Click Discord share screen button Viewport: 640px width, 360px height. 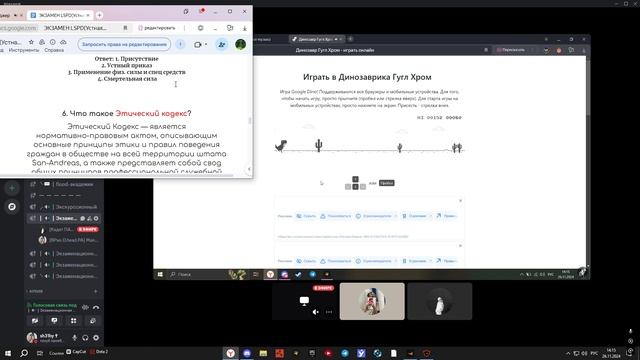click(54, 321)
